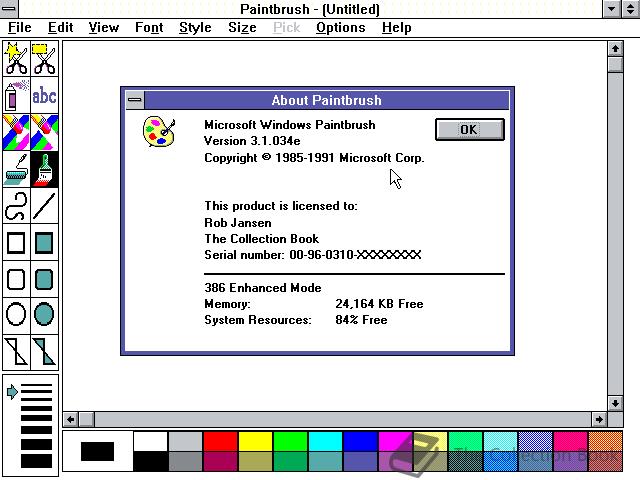Select the empty Polygon tool
The width and height of the screenshot is (640, 480).
tap(16, 351)
